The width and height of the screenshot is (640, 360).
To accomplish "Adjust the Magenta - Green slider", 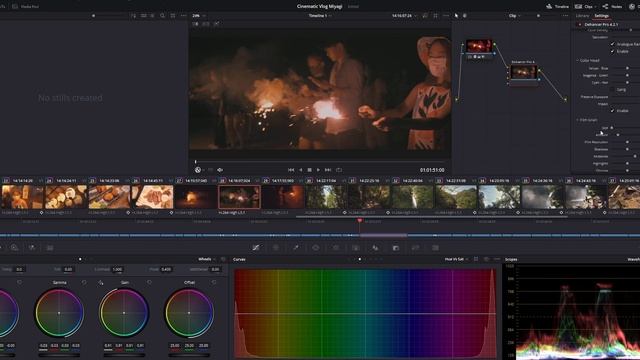I will pos(627,76).
